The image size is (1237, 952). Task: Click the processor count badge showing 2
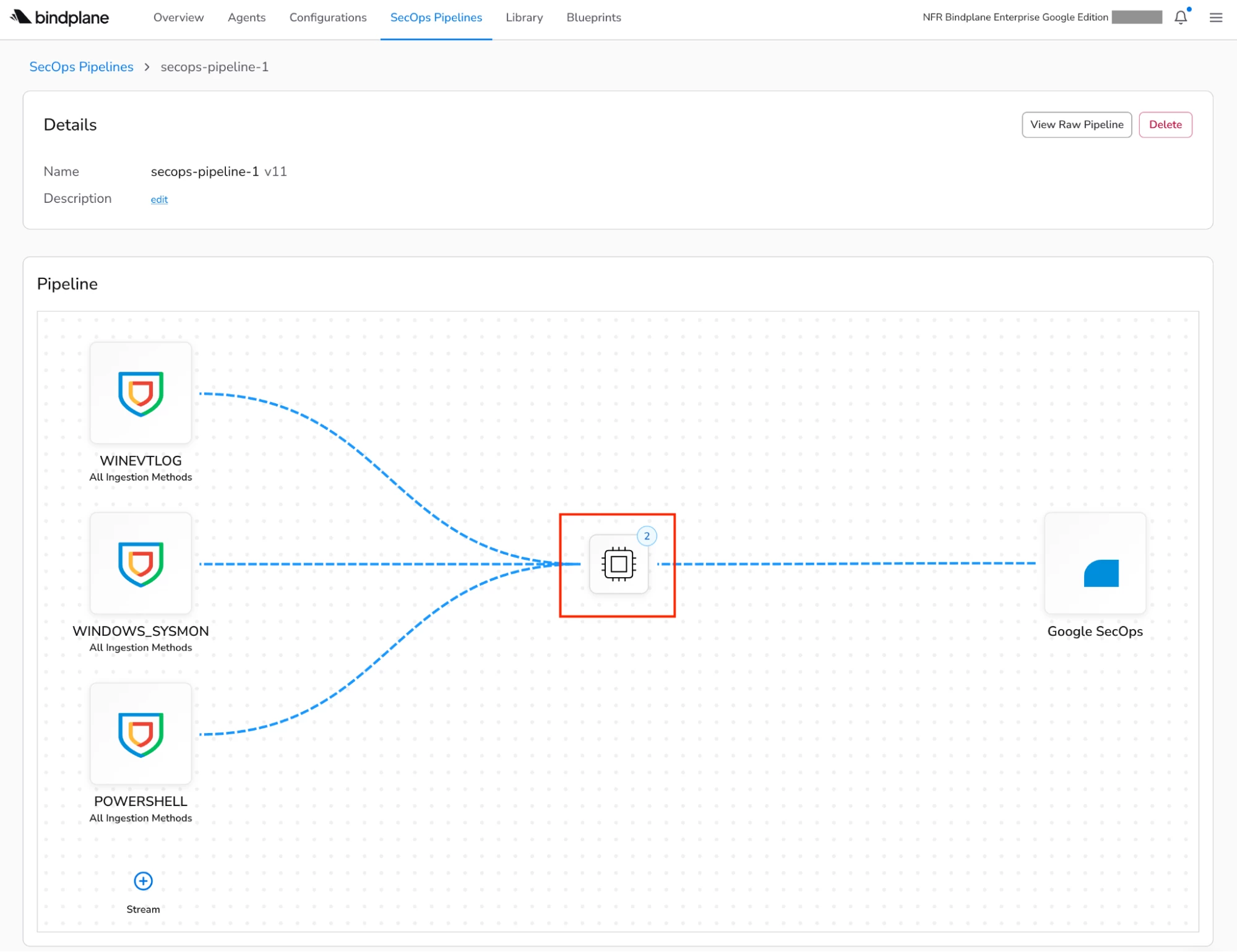pyautogui.click(x=647, y=536)
